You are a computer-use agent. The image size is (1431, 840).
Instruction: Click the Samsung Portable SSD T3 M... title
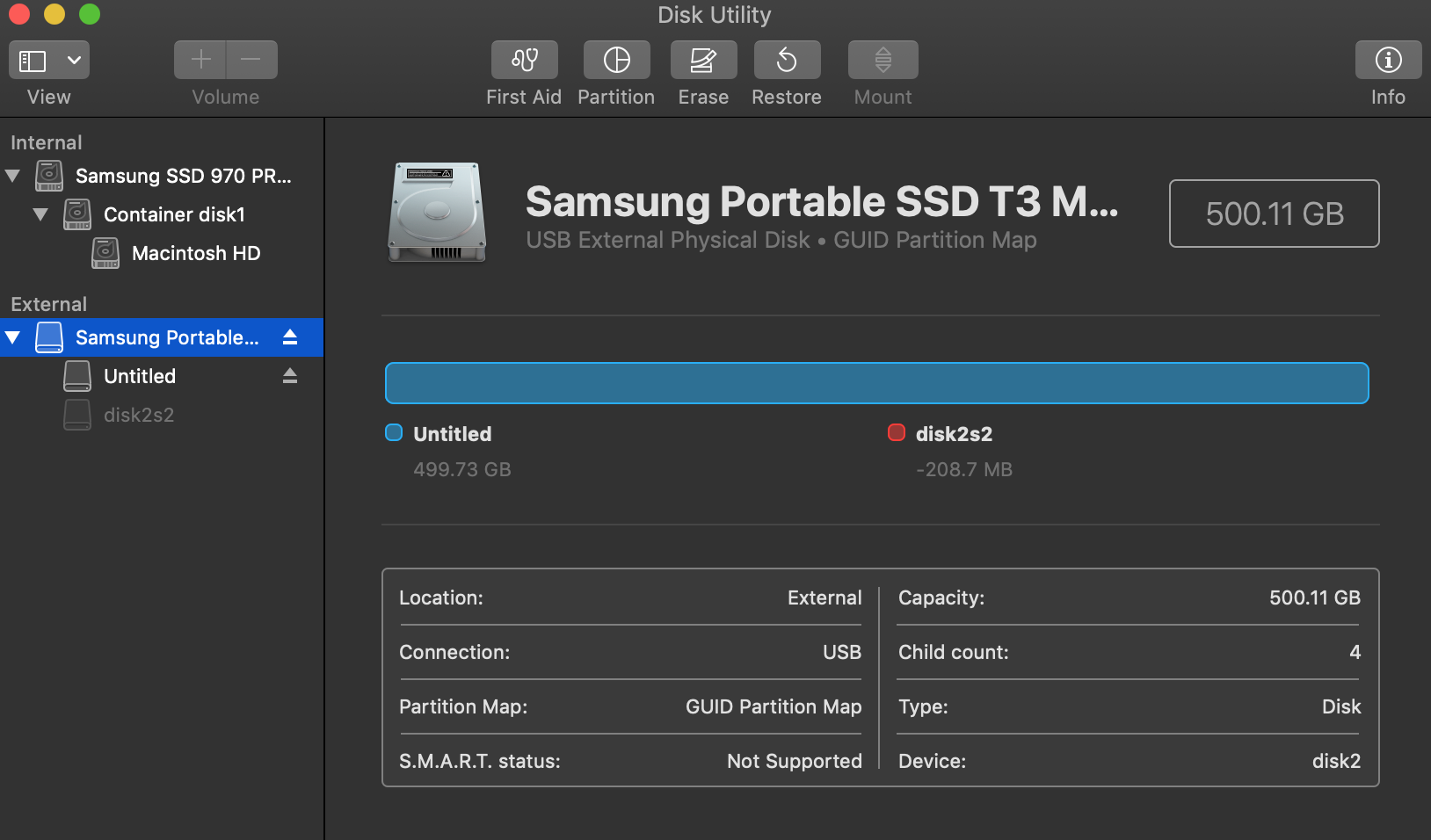(x=822, y=201)
